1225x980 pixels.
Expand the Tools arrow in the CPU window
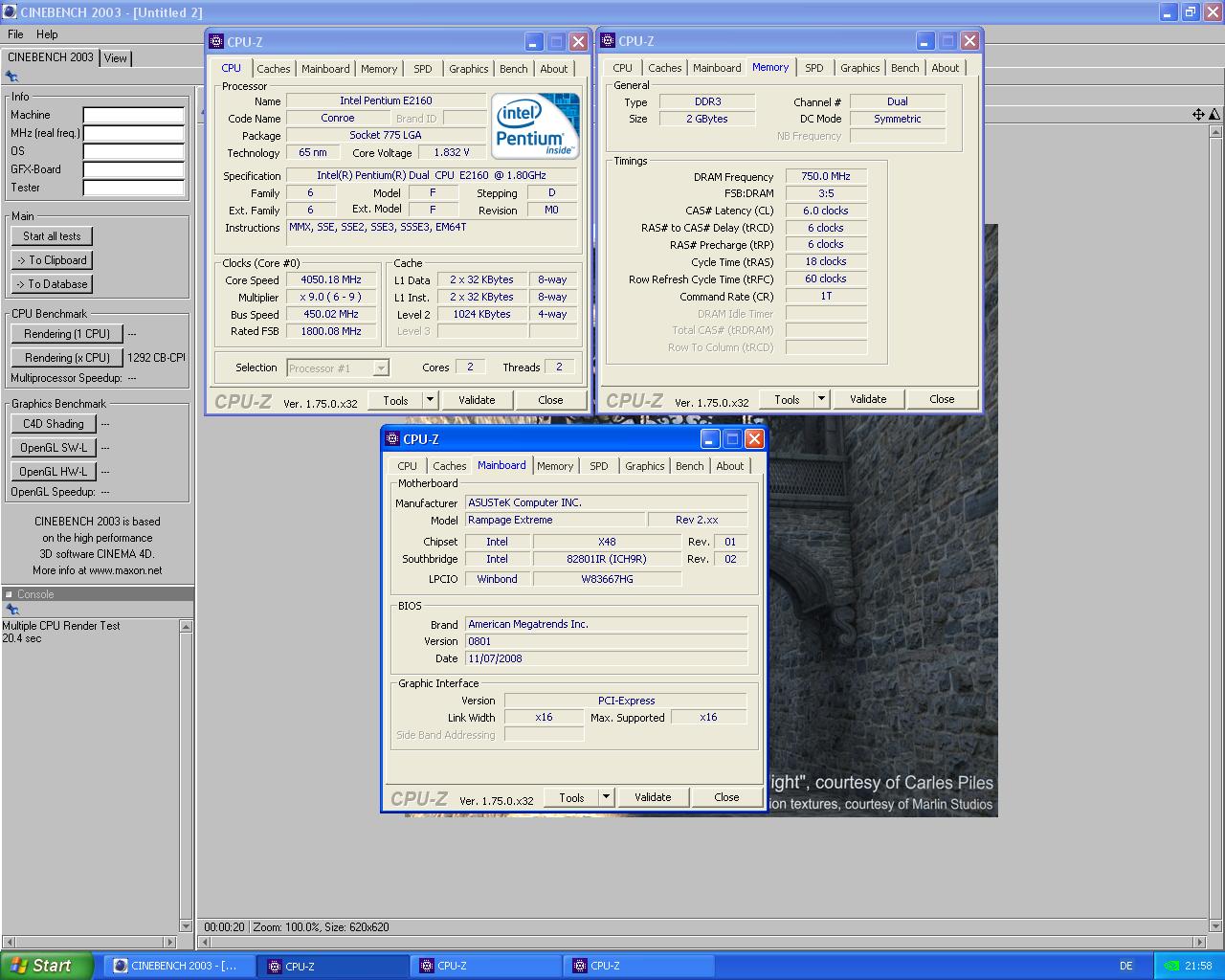point(430,400)
